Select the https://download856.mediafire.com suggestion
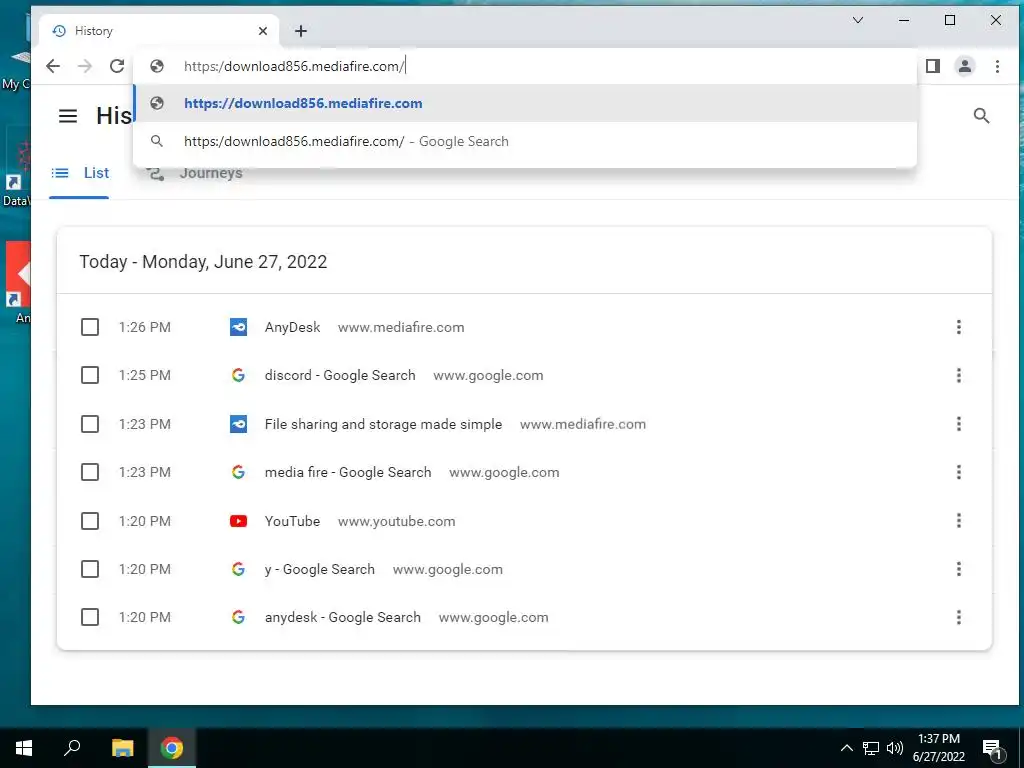Screen dimensions: 1024x768 [x=524, y=103]
